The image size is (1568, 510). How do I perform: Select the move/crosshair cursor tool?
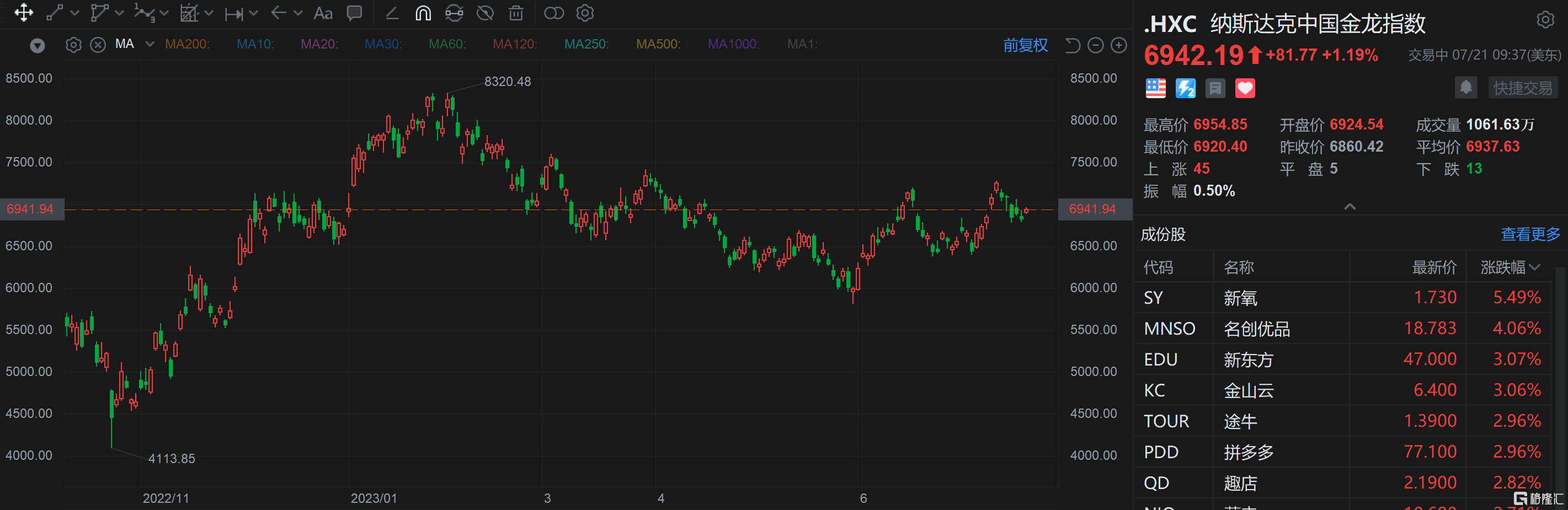click(24, 13)
